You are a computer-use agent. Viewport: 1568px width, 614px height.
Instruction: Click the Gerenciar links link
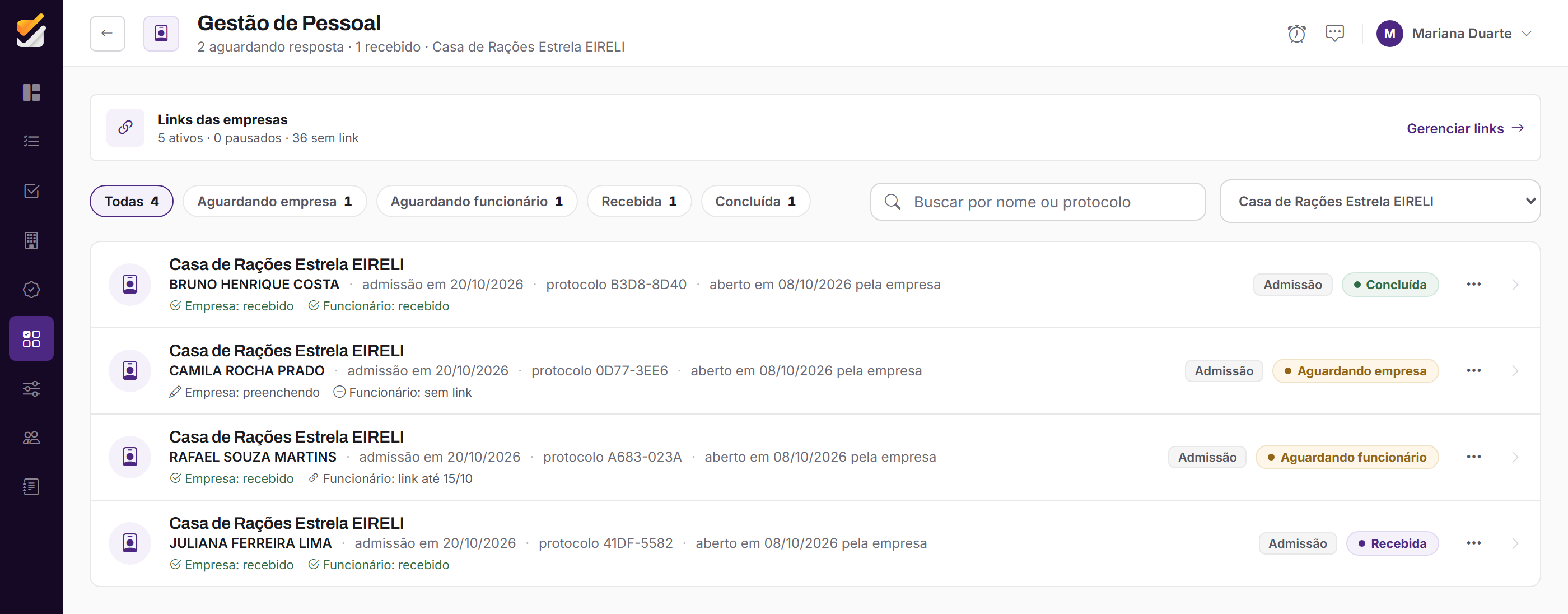click(x=1465, y=128)
